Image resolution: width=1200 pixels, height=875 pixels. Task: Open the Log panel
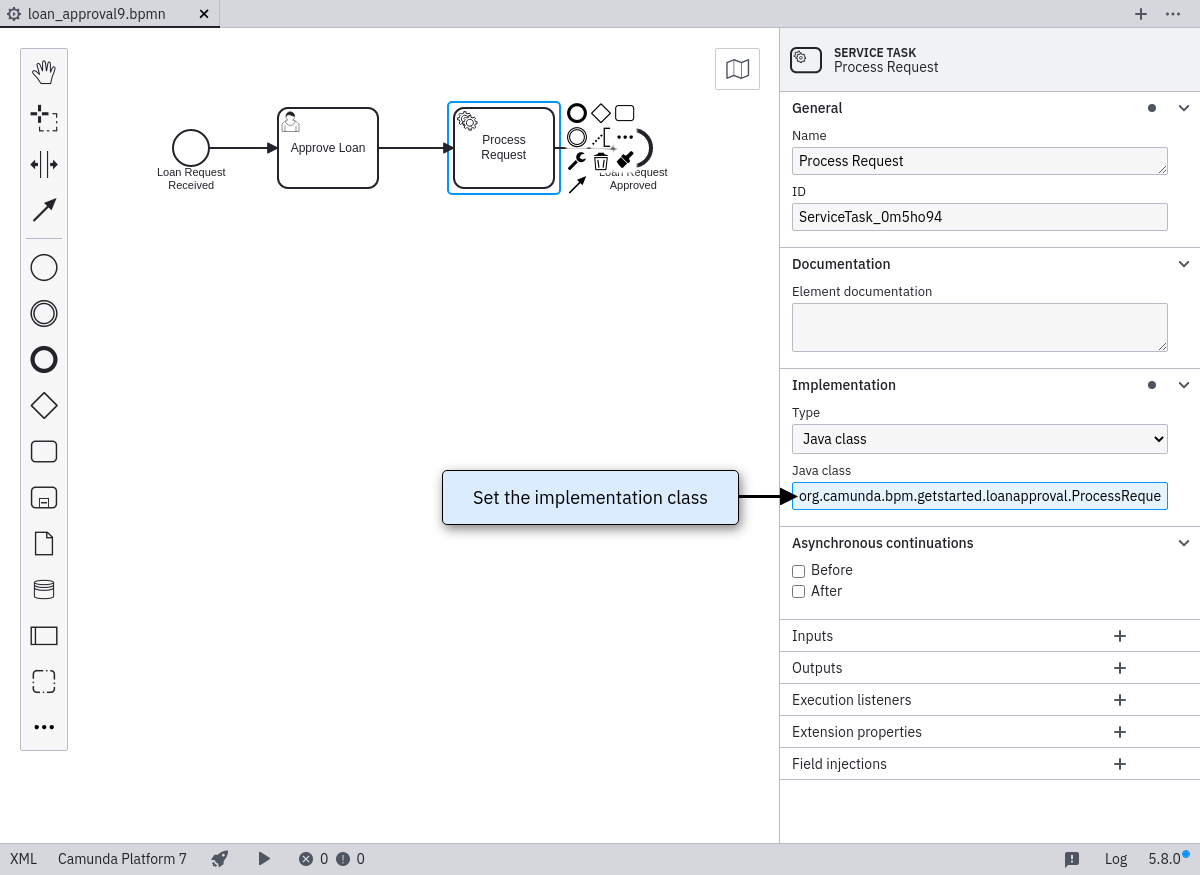pyautogui.click(x=1115, y=858)
